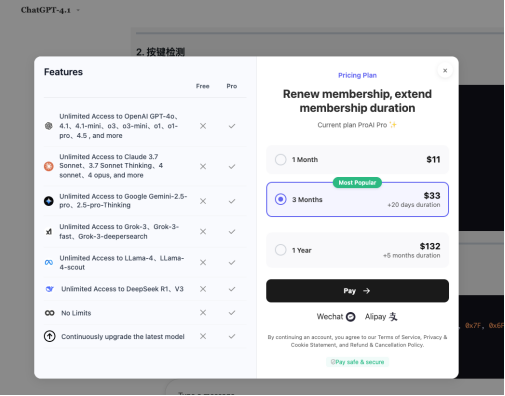Click the Unlimited Access to Claude 3.7 text
Image resolution: width=505 pixels, height=396 pixels.
(111, 166)
